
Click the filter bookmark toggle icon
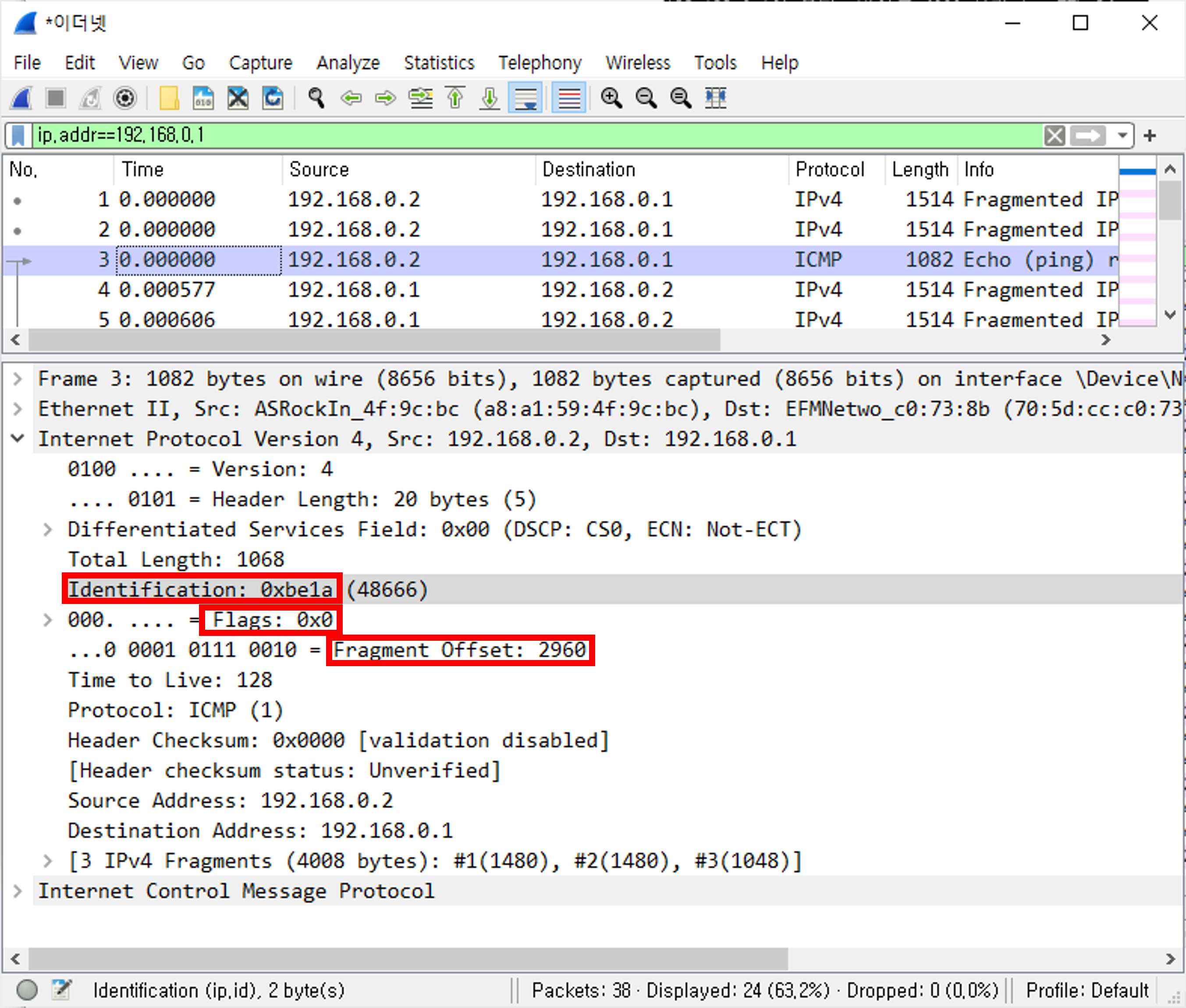pyautogui.click(x=18, y=135)
